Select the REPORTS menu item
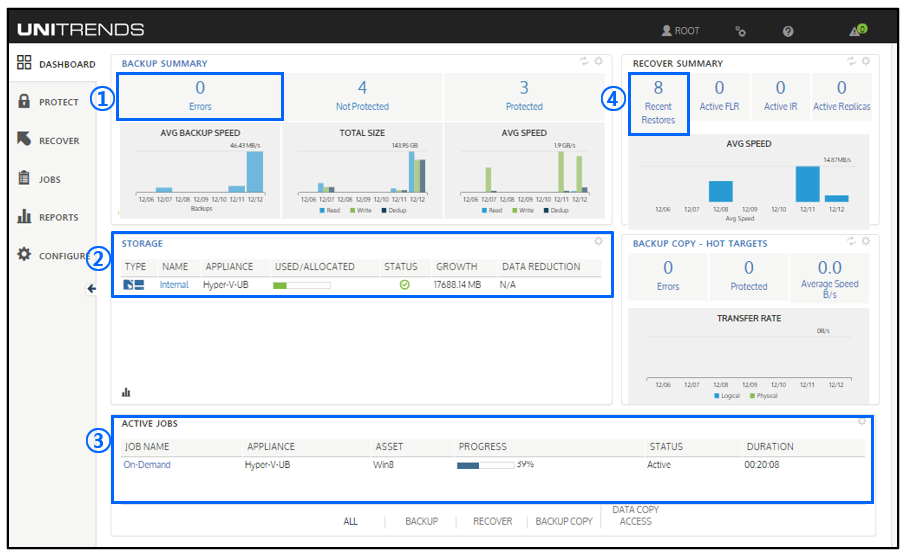 [x=58, y=218]
